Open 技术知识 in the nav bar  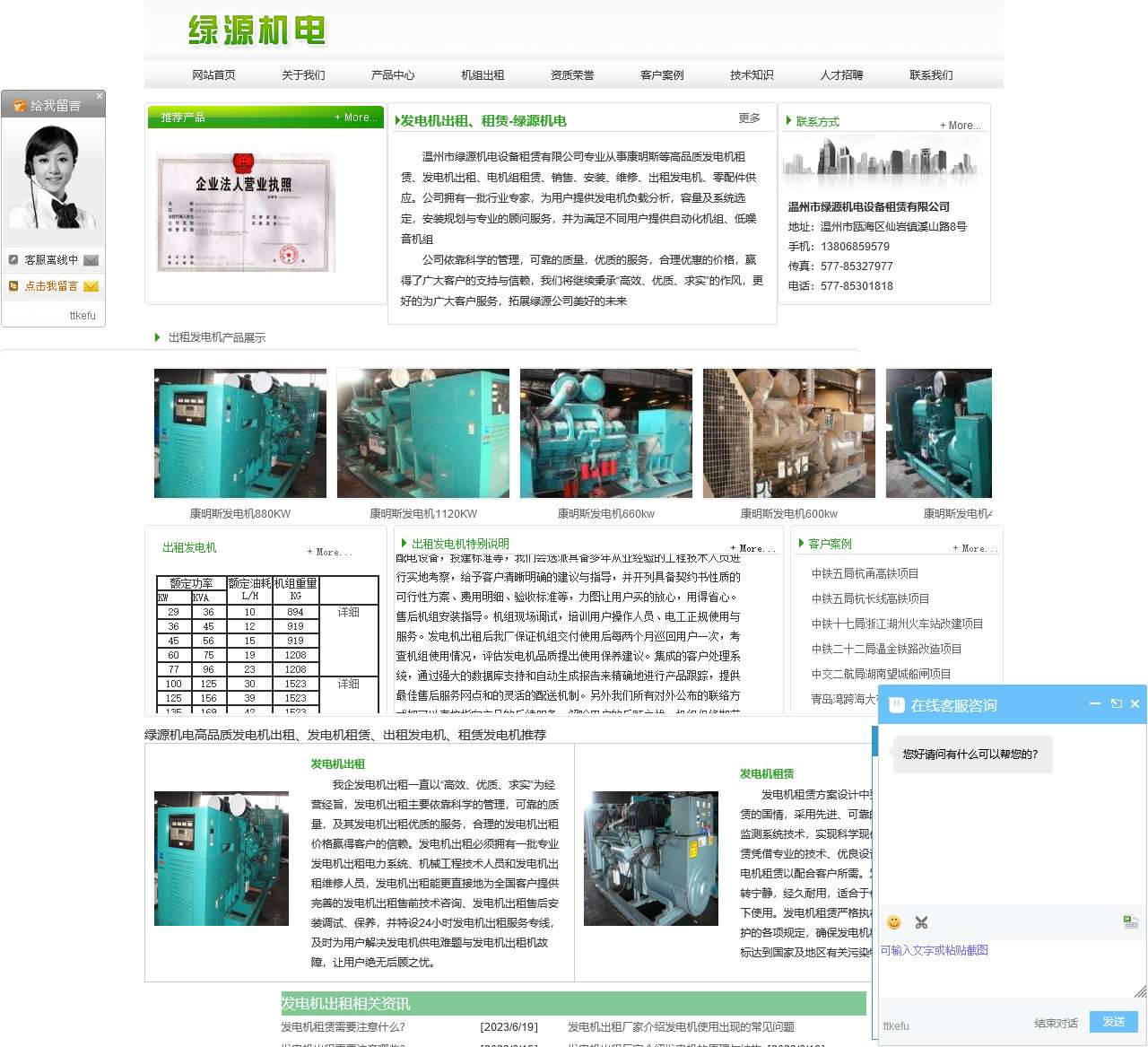(x=752, y=75)
